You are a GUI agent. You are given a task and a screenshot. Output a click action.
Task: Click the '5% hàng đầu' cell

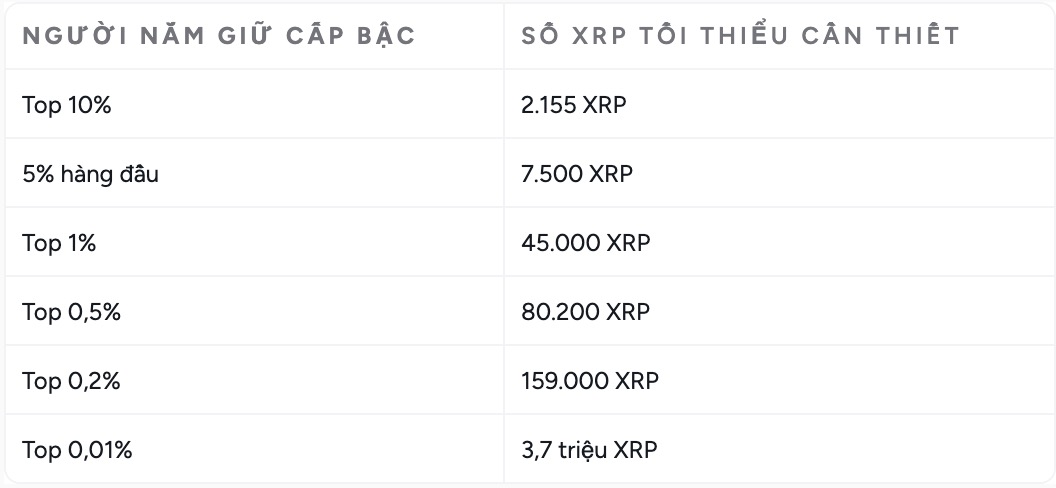90,174
